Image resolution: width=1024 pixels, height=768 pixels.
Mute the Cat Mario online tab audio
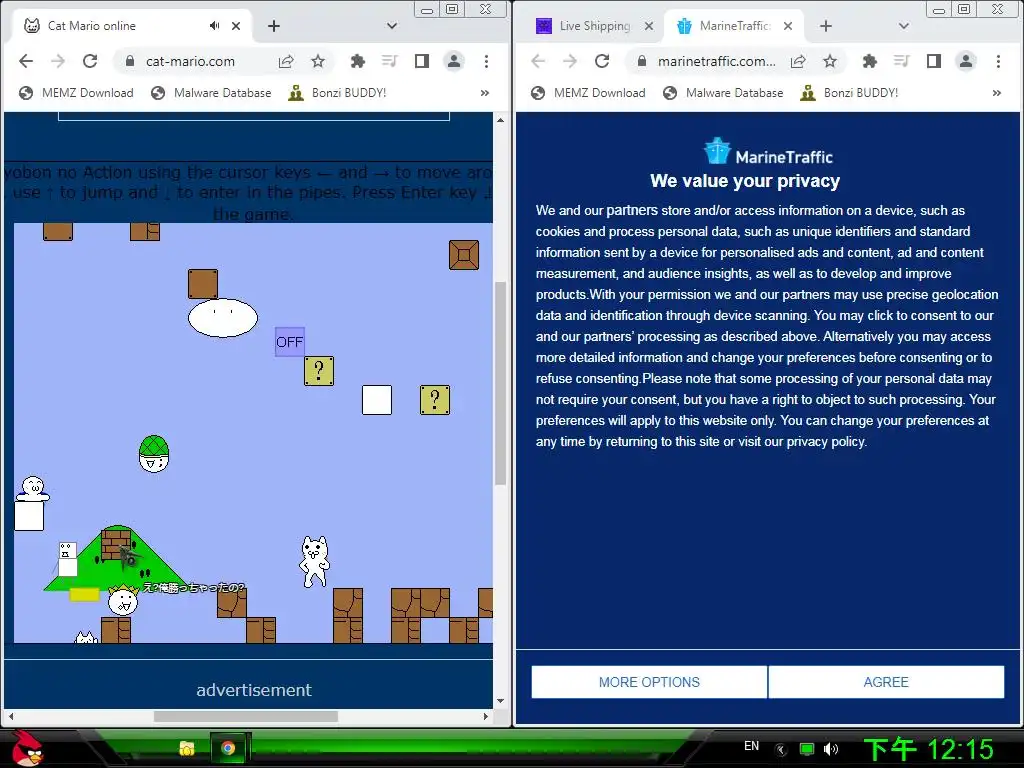[x=214, y=26]
